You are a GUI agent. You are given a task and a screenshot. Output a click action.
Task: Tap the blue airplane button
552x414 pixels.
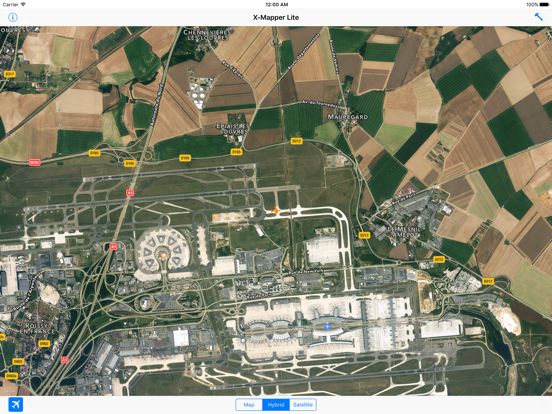coord(15,404)
